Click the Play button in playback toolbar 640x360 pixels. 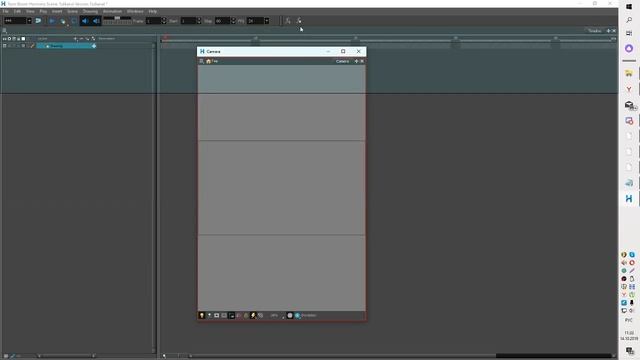click(x=52, y=20)
